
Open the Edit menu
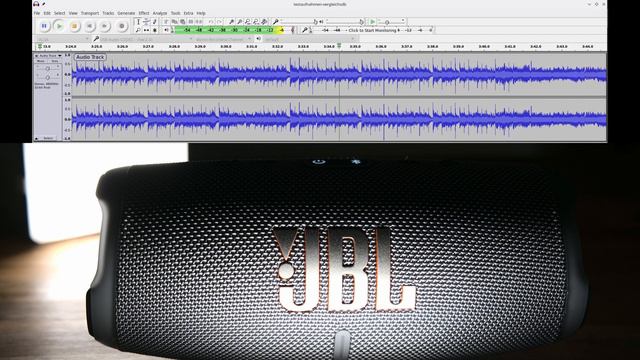pos(47,13)
